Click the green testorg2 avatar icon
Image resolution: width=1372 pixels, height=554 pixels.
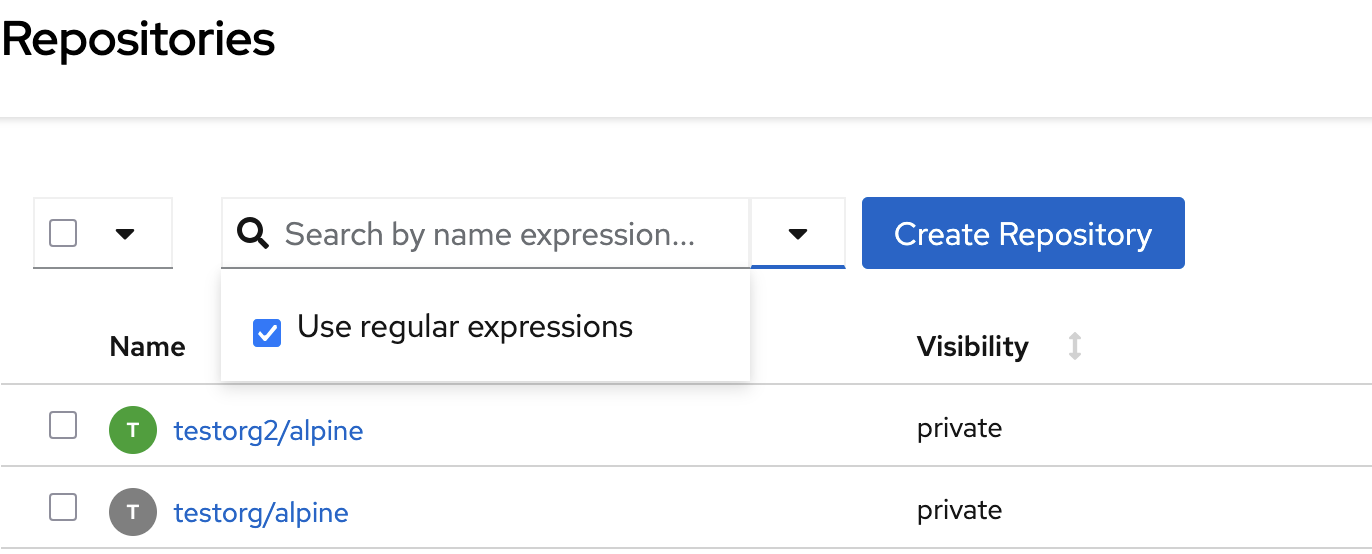[133, 431]
